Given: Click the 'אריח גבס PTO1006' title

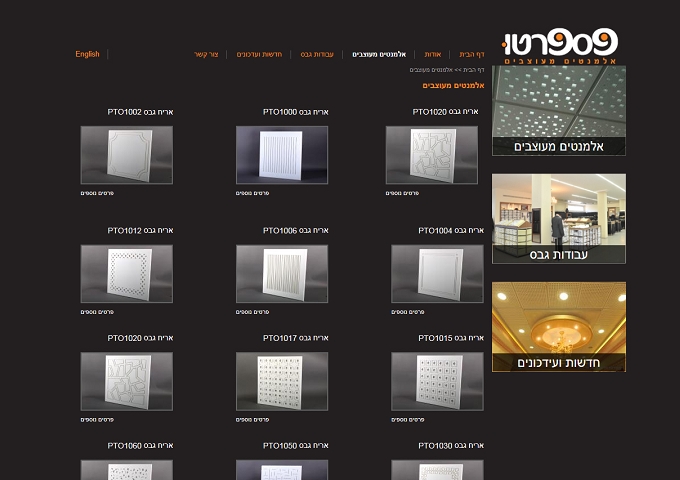Looking at the screenshot, I should [295, 230].
